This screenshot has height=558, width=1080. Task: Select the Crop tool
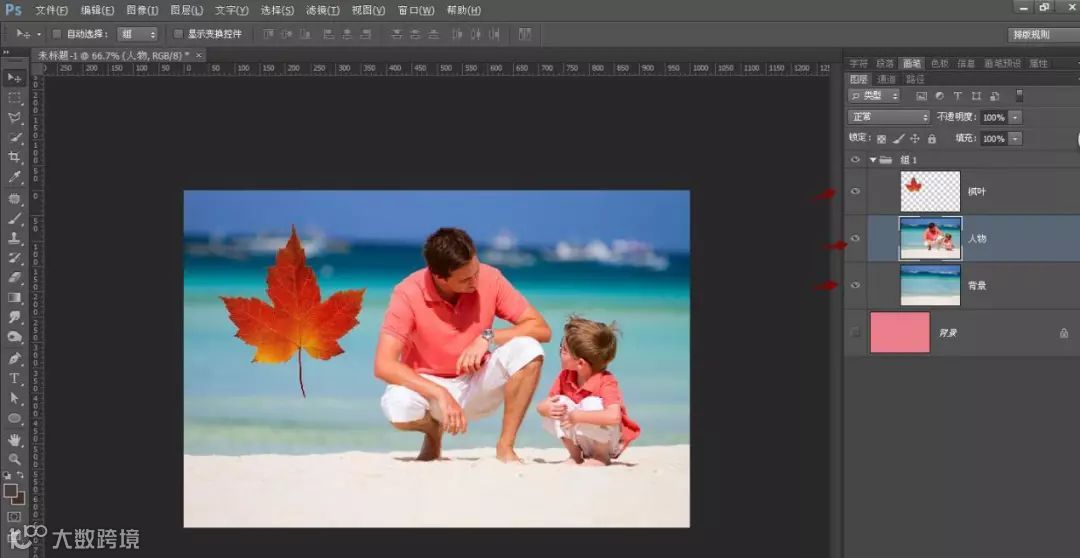[x=14, y=157]
